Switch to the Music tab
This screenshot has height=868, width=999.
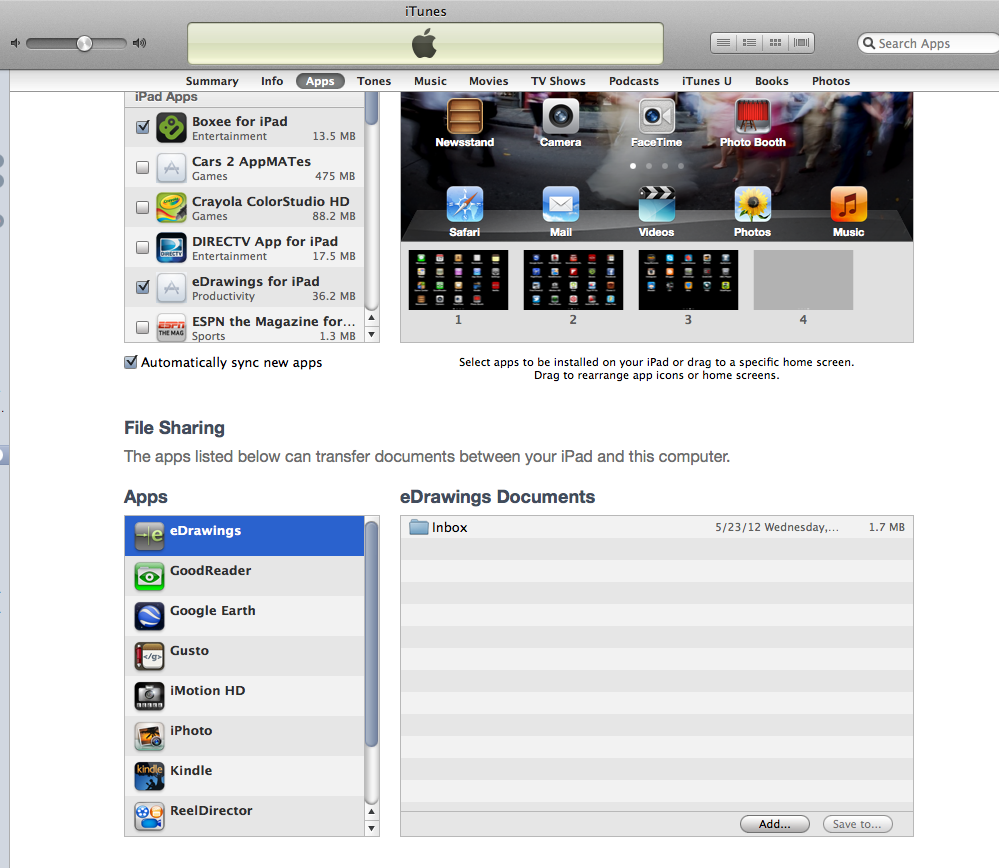[x=430, y=81]
